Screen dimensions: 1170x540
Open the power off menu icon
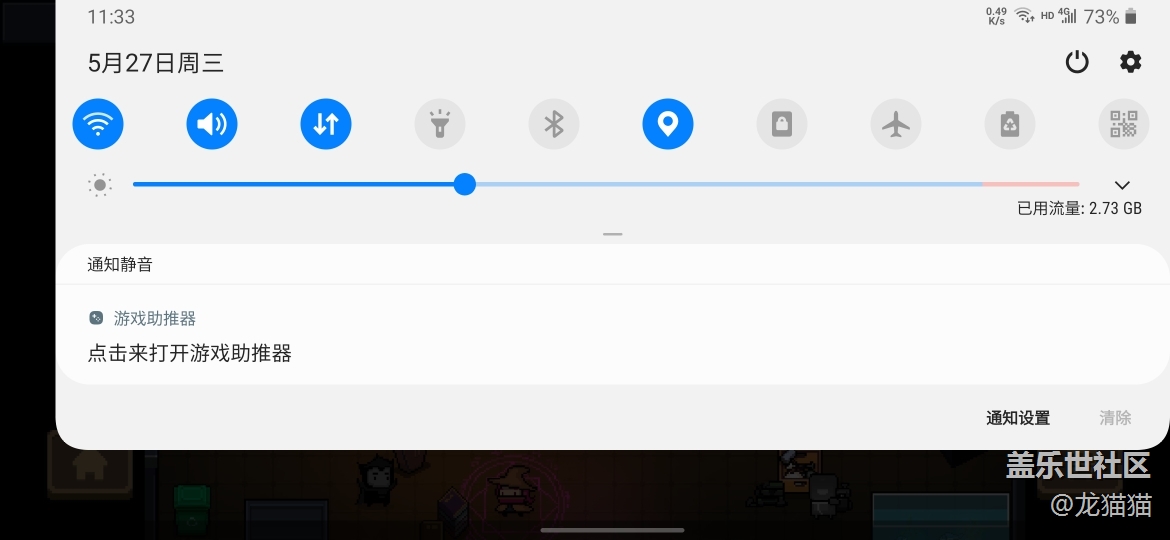pyautogui.click(x=1077, y=62)
